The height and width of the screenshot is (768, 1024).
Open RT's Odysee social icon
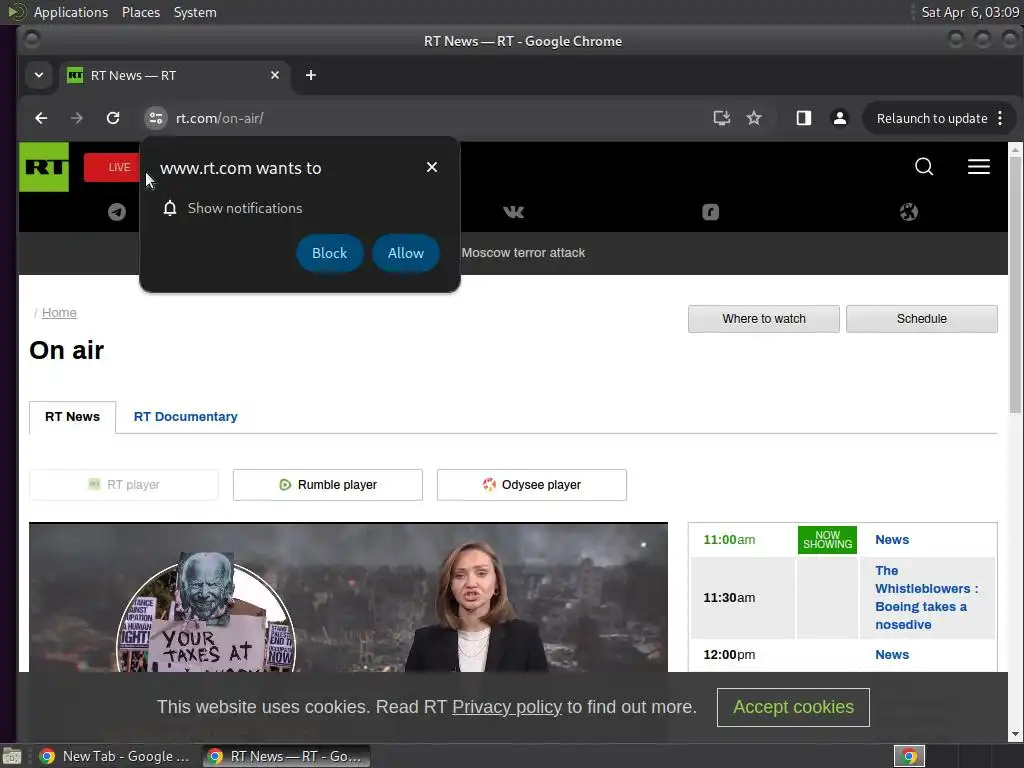click(908, 212)
